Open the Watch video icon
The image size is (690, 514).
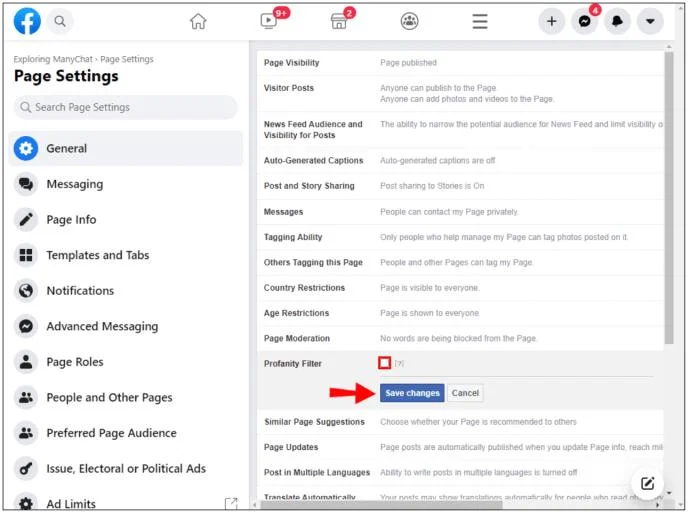click(268, 21)
